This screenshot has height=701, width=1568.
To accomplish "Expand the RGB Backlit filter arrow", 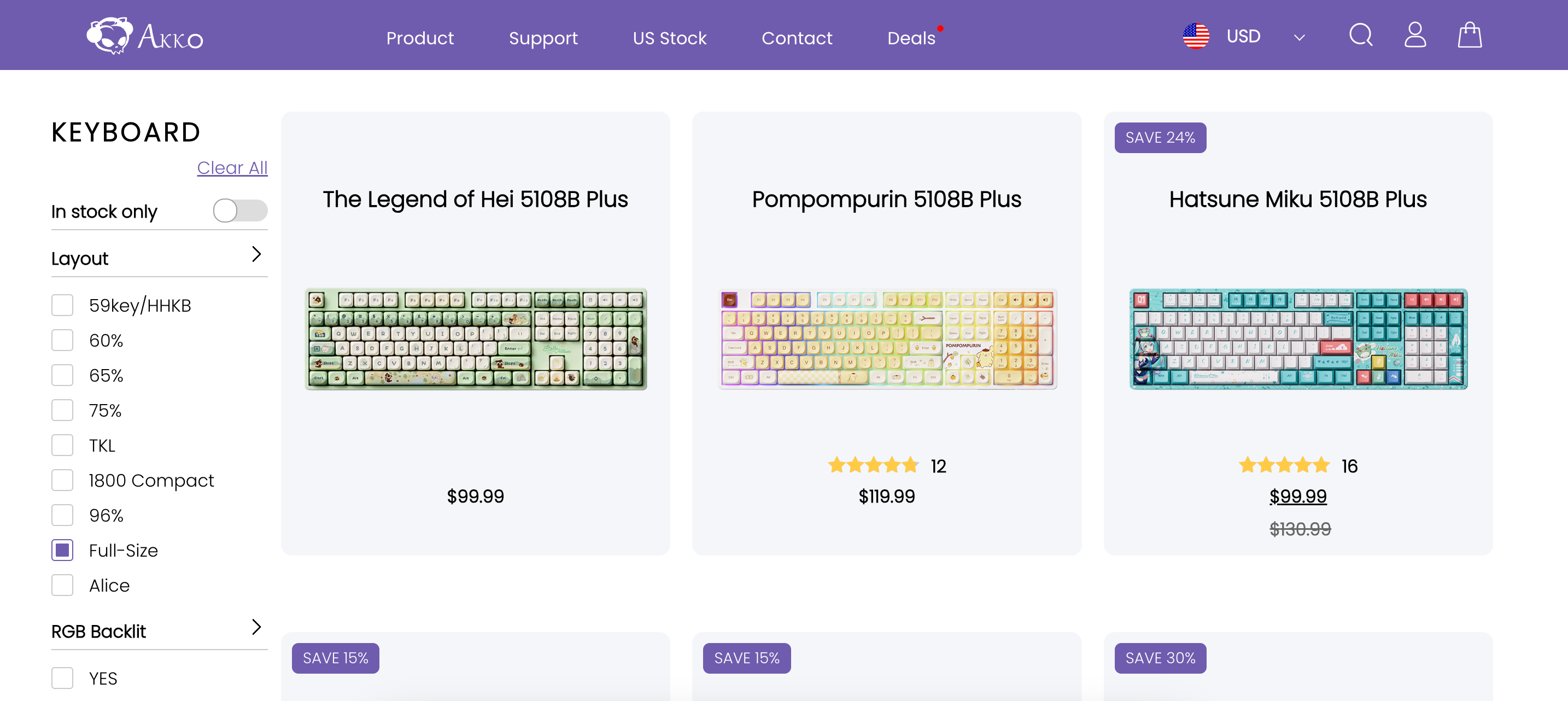I will tap(256, 627).
